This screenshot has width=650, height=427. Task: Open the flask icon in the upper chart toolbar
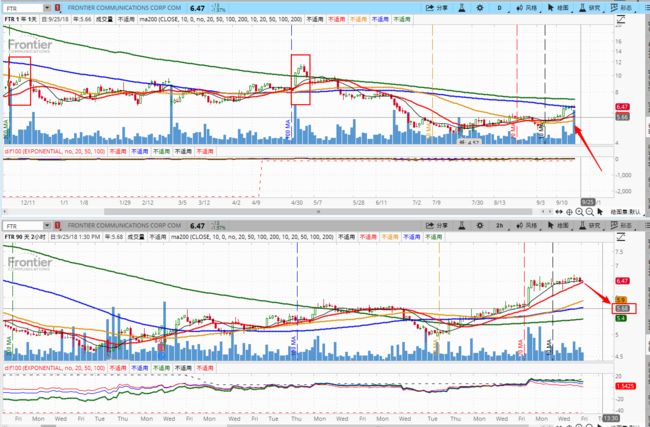(461, 8)
